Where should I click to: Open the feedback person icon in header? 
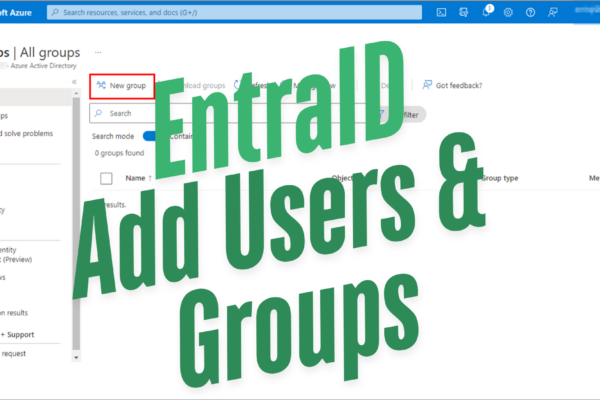tap(553, 13)
